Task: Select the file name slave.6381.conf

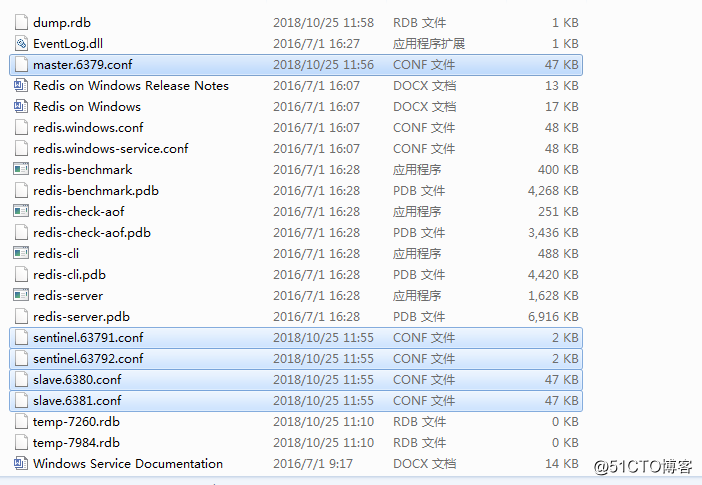Action: click(x=77, y=401)
